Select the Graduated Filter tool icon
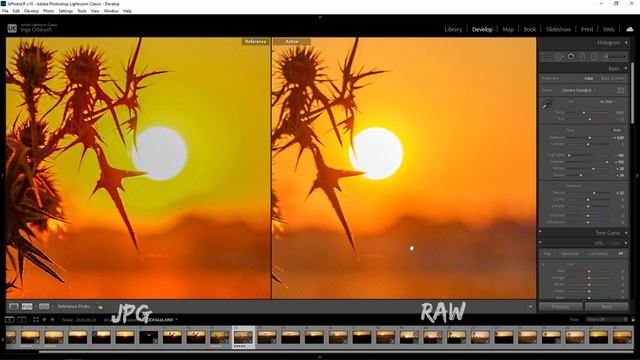 click(x=582, y=57)
